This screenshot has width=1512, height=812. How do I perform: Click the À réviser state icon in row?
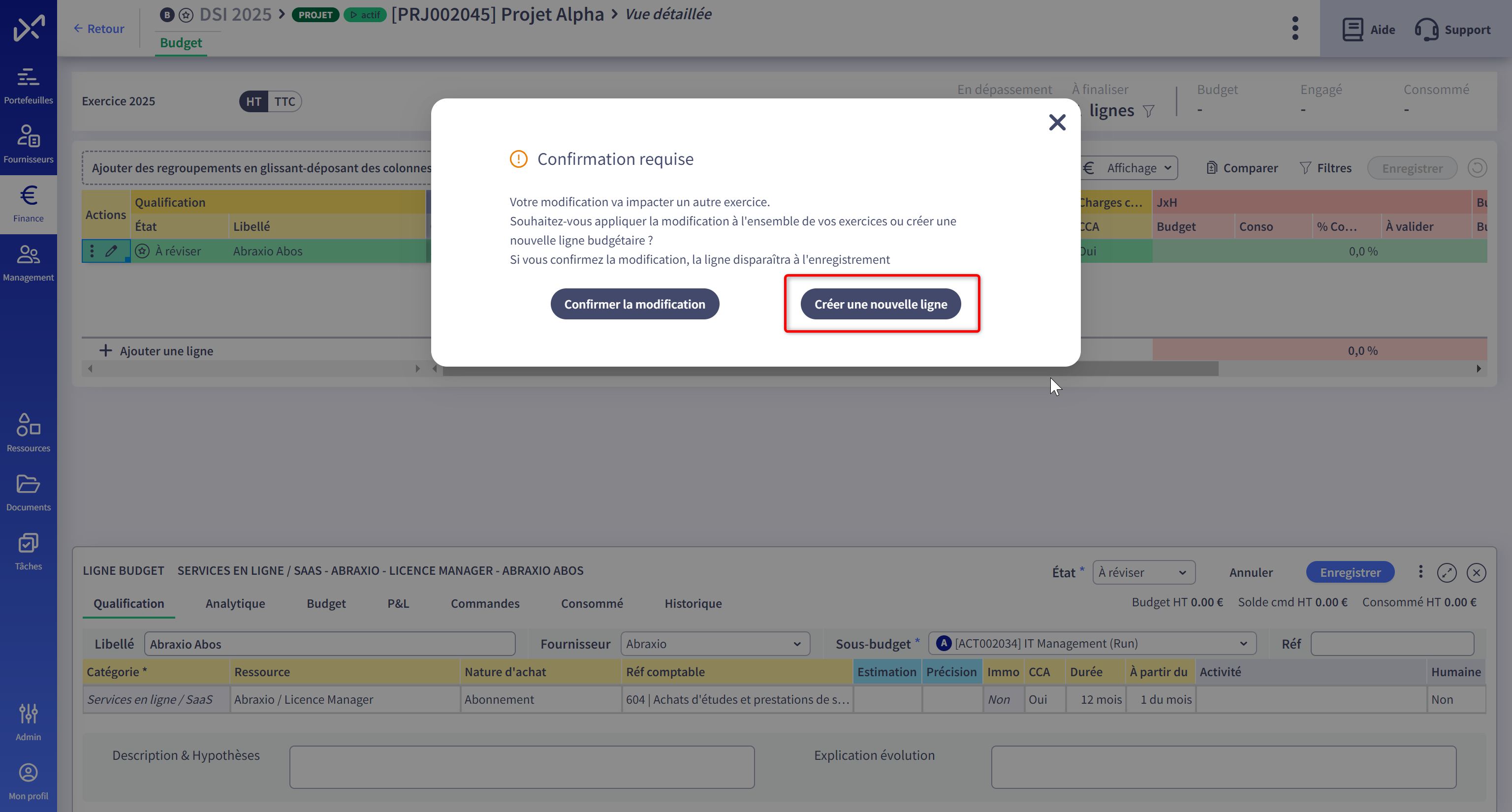coord(142,251)
